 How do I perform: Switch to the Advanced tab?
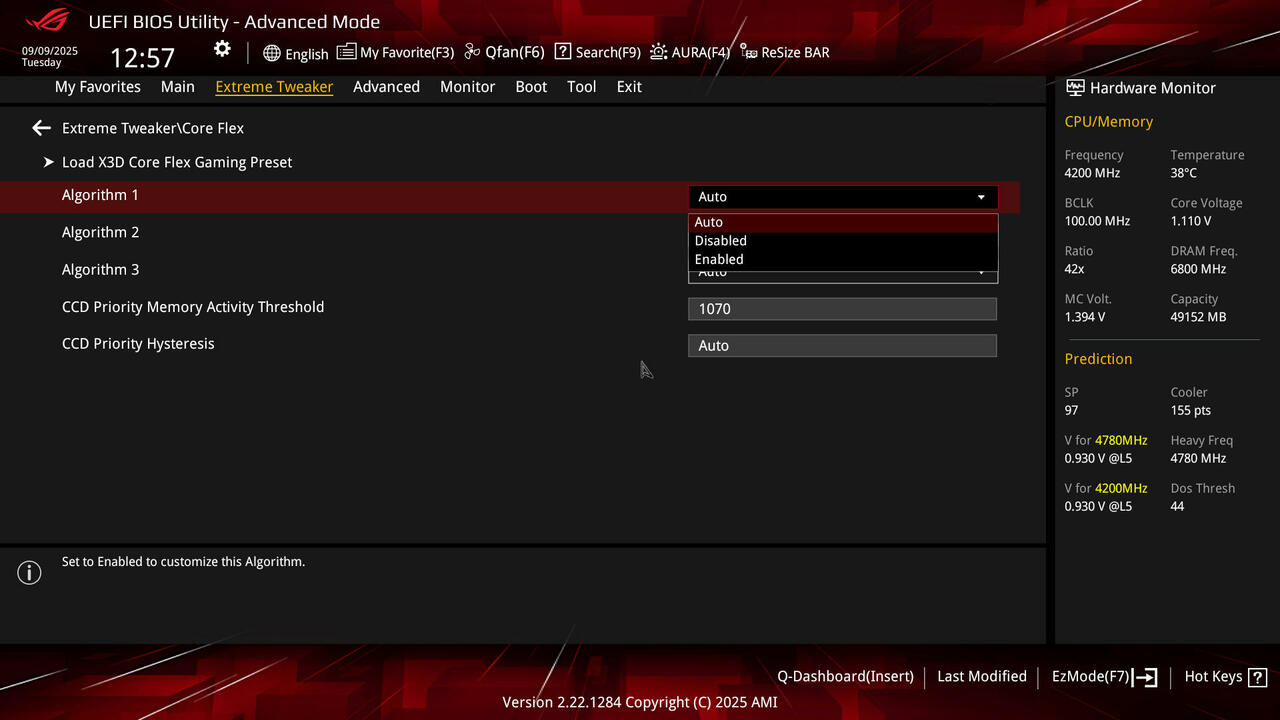coord(386,87)
